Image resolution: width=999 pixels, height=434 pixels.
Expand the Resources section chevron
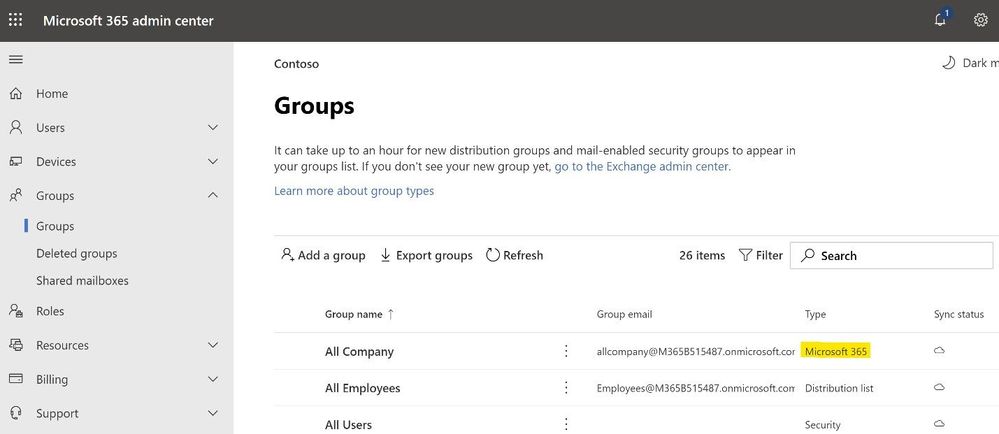click(x=213, y=345)
